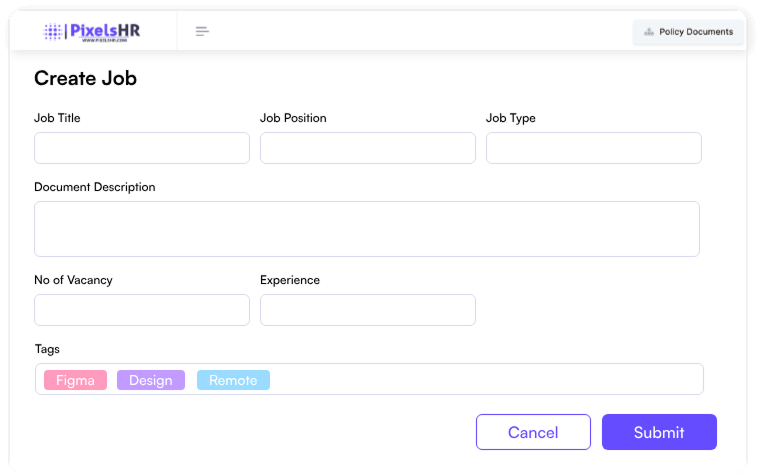Select the No of Vacancy field
The height and width of the screenshot is (473, 761).
141,310
